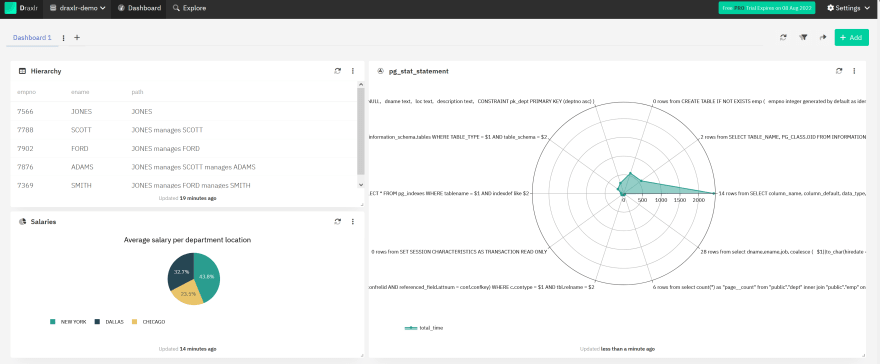Viewport: 880px width, 364px height.
Task: Refresh the Salaries widget
Action: pyautogui.click(x=337, y=222)
